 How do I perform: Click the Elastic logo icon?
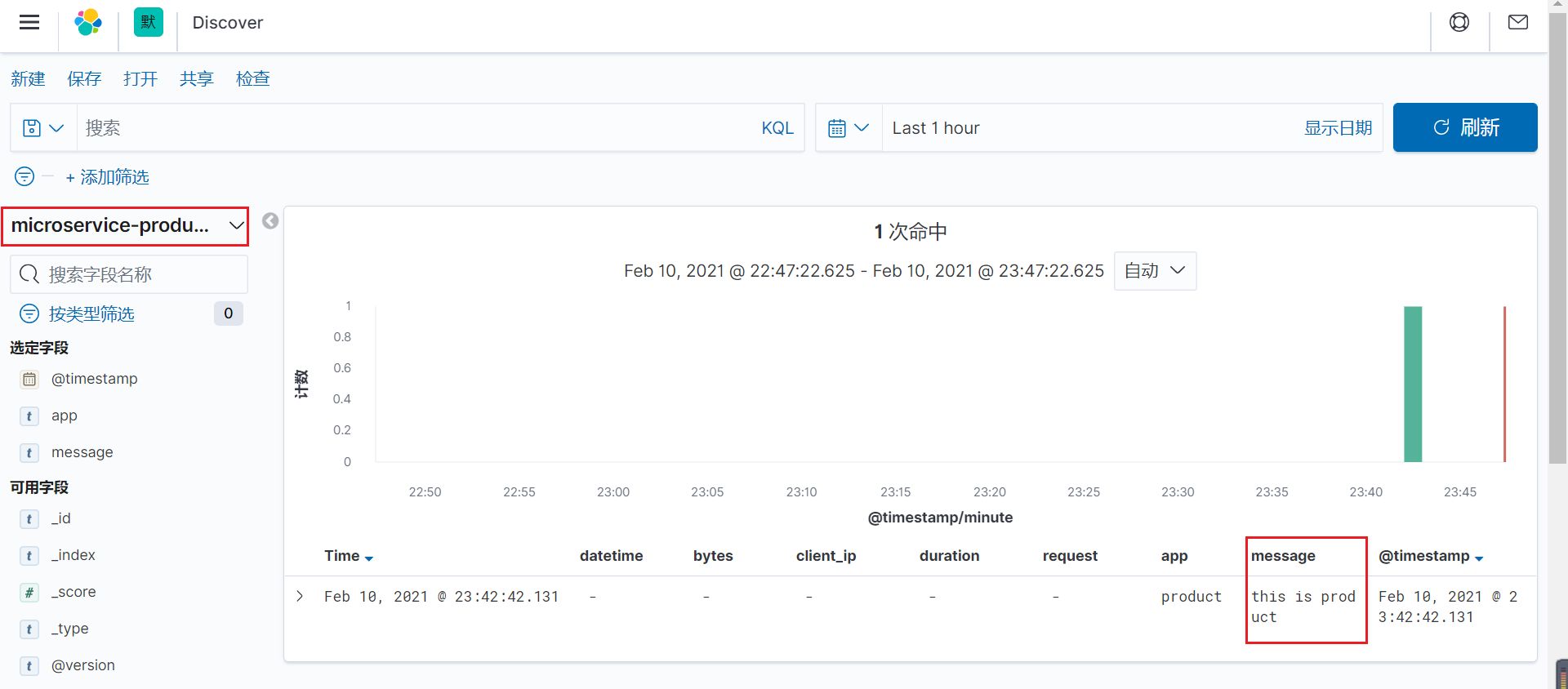[88, 22]
